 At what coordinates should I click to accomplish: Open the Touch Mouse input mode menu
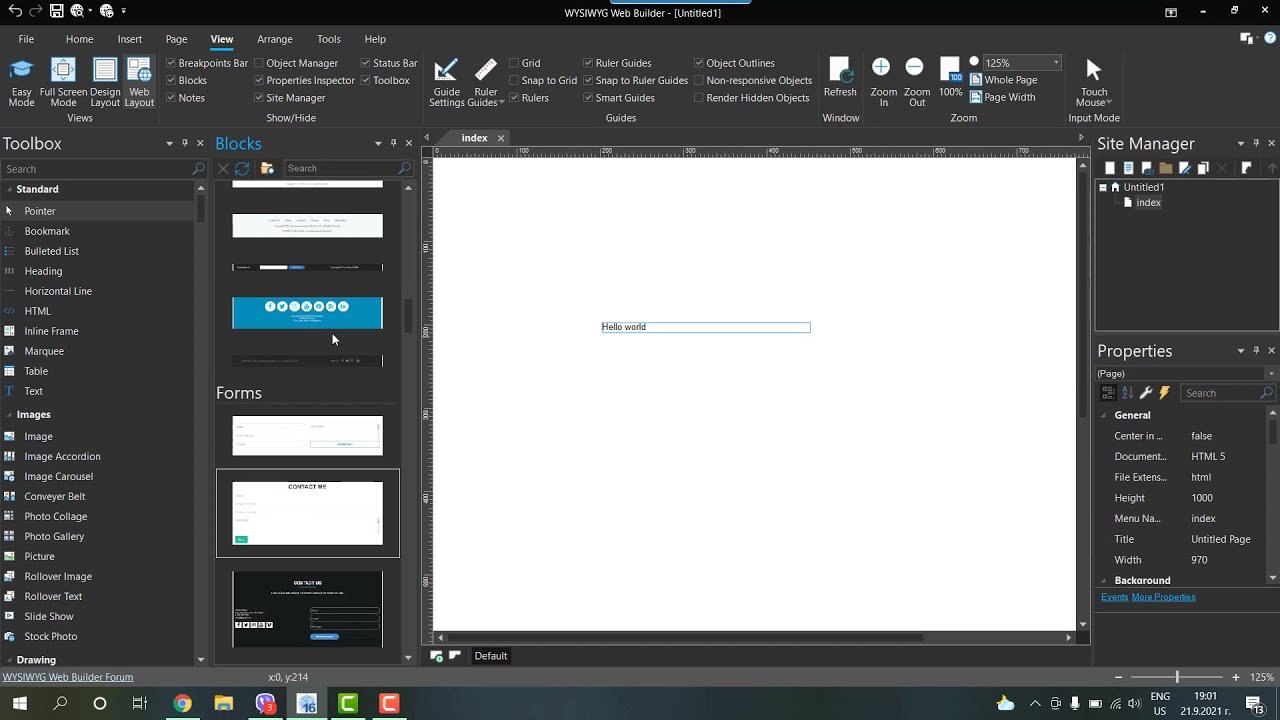(x=1094, y=82)
